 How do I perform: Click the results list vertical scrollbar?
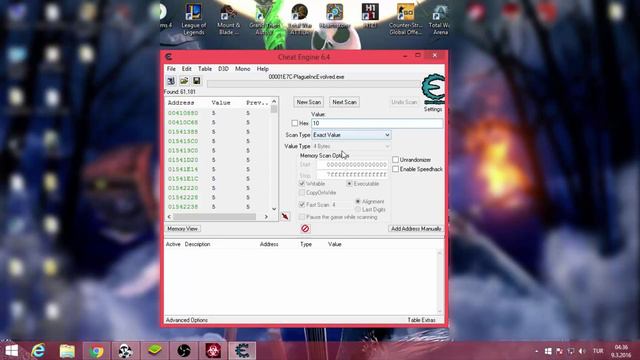[274, 155]
